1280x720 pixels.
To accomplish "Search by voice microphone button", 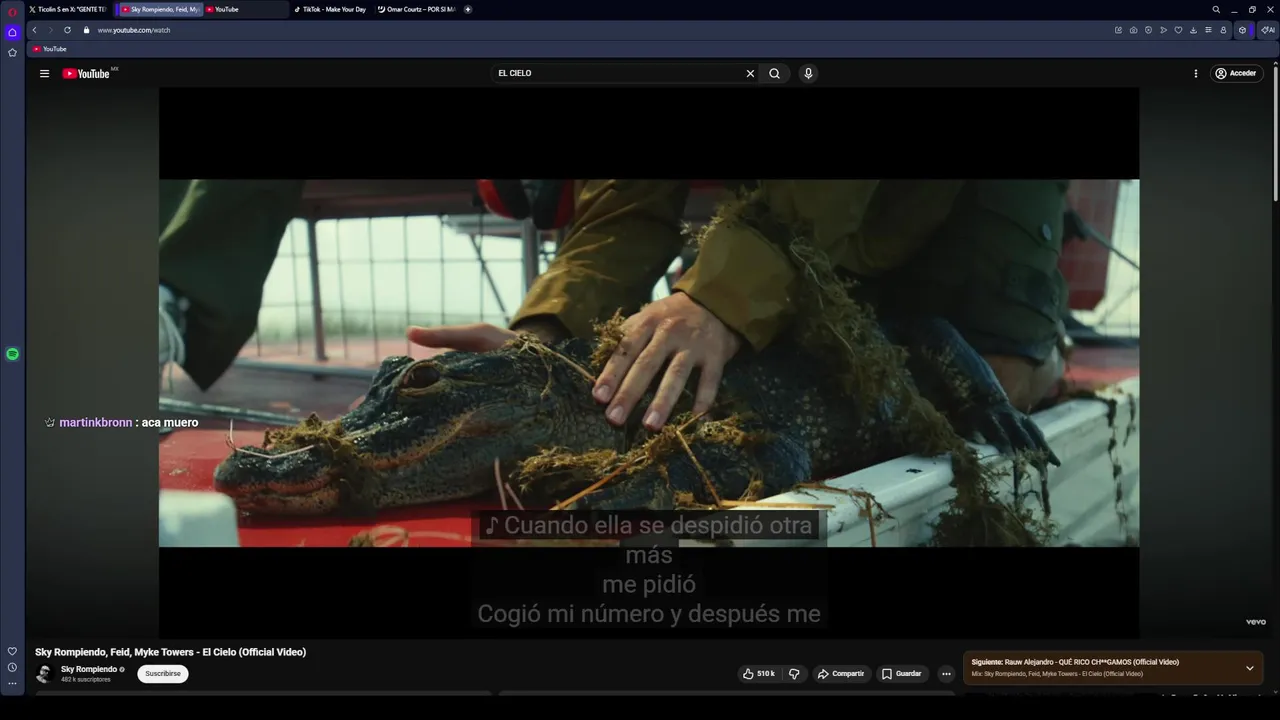I will click(808, 73).
